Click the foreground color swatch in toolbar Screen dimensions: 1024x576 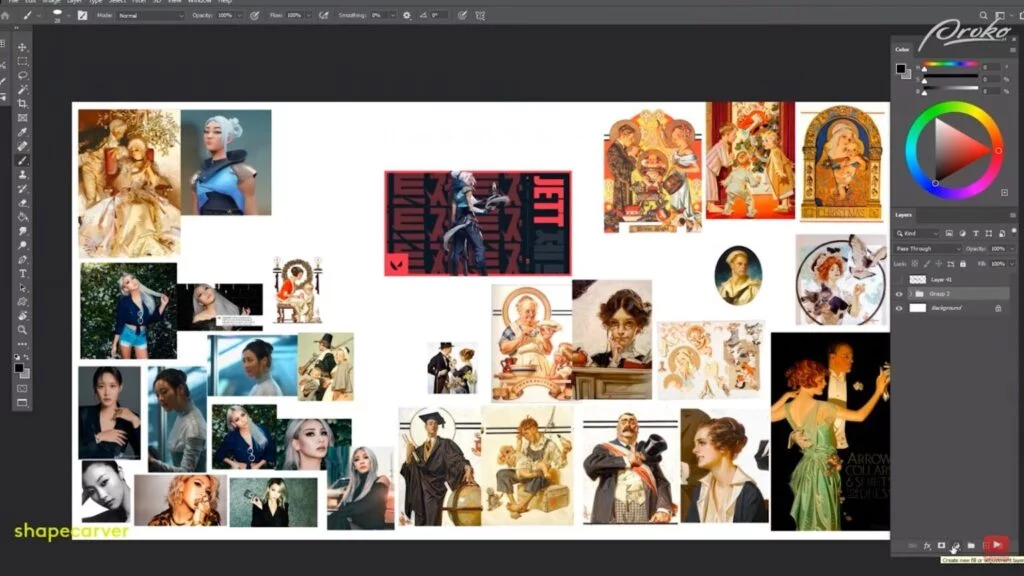pos(19,368)
